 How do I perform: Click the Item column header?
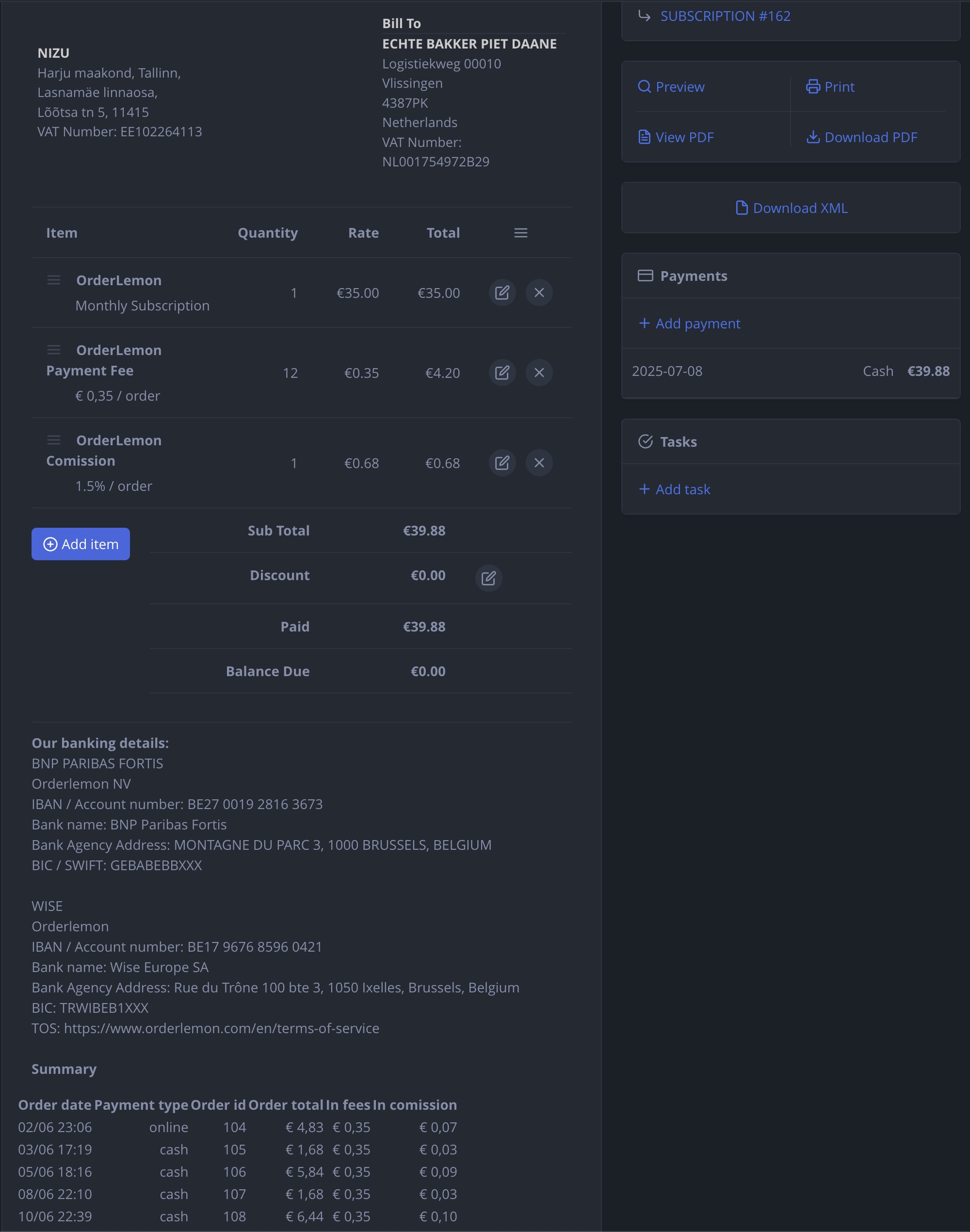(62, 233)
